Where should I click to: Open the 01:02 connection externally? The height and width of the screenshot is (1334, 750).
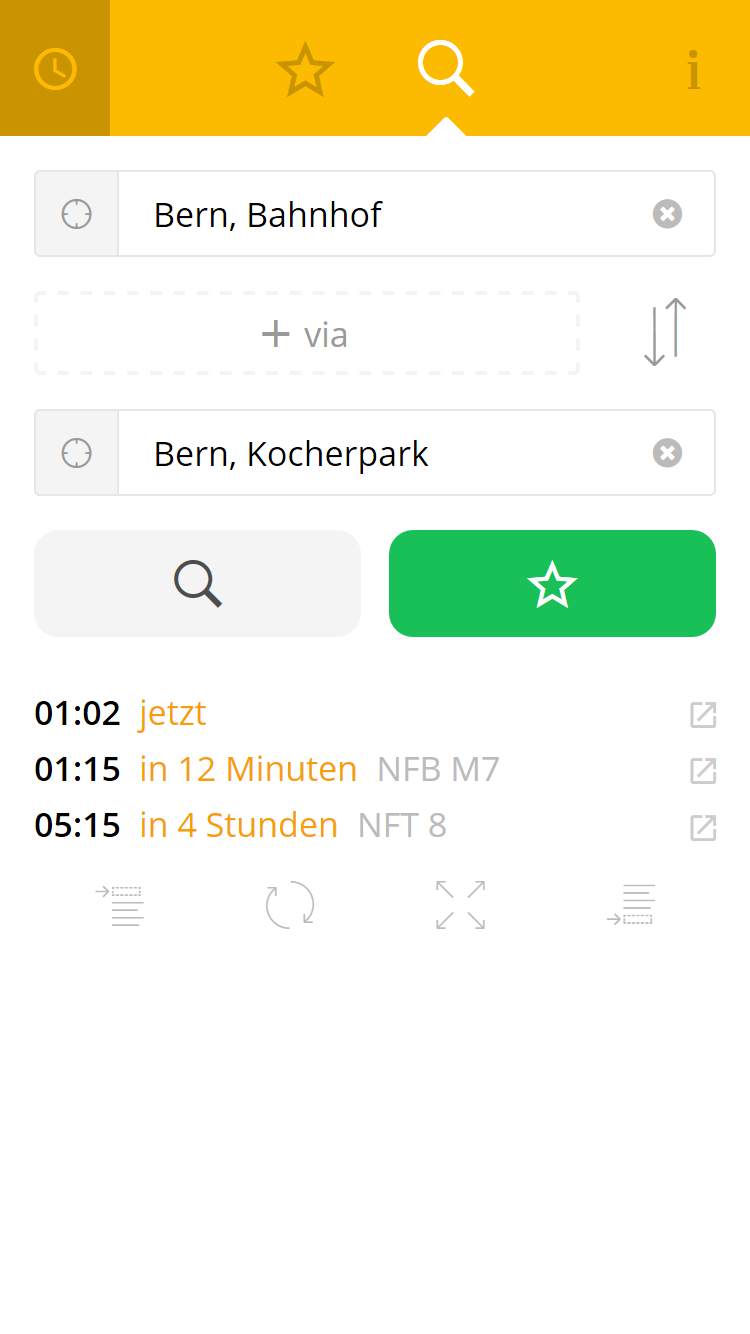pyautogui.click(x=703, y=715)
